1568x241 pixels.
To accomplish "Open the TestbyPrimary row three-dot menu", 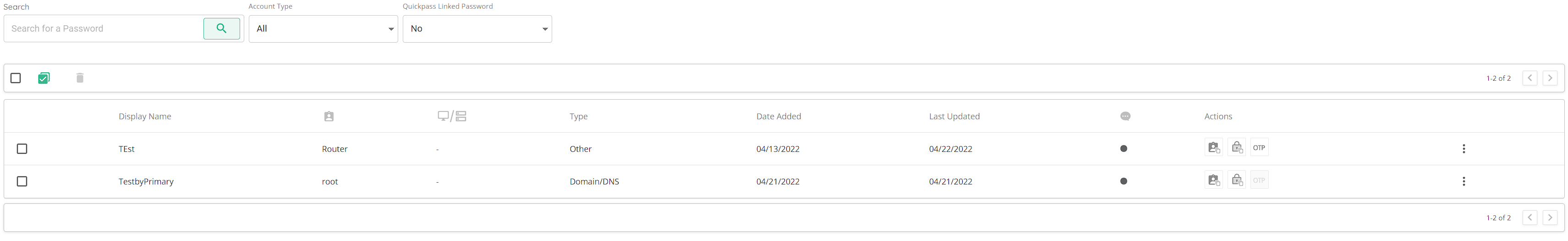I will (1464, 181).
